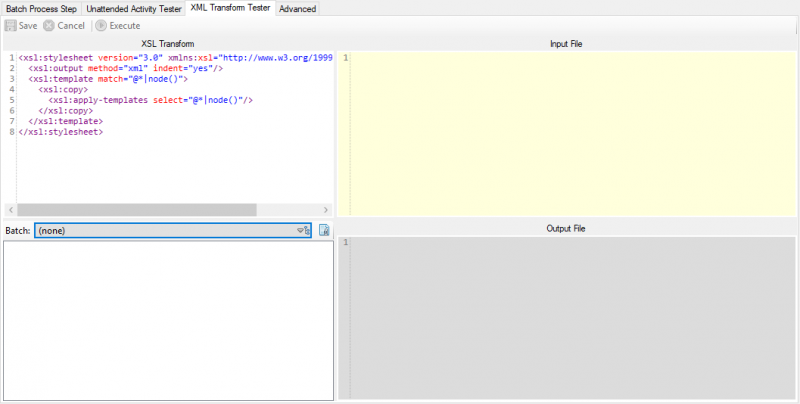Click the empty batch list box
This screenshot has width=800, height=404.
(x=168, y=321)
